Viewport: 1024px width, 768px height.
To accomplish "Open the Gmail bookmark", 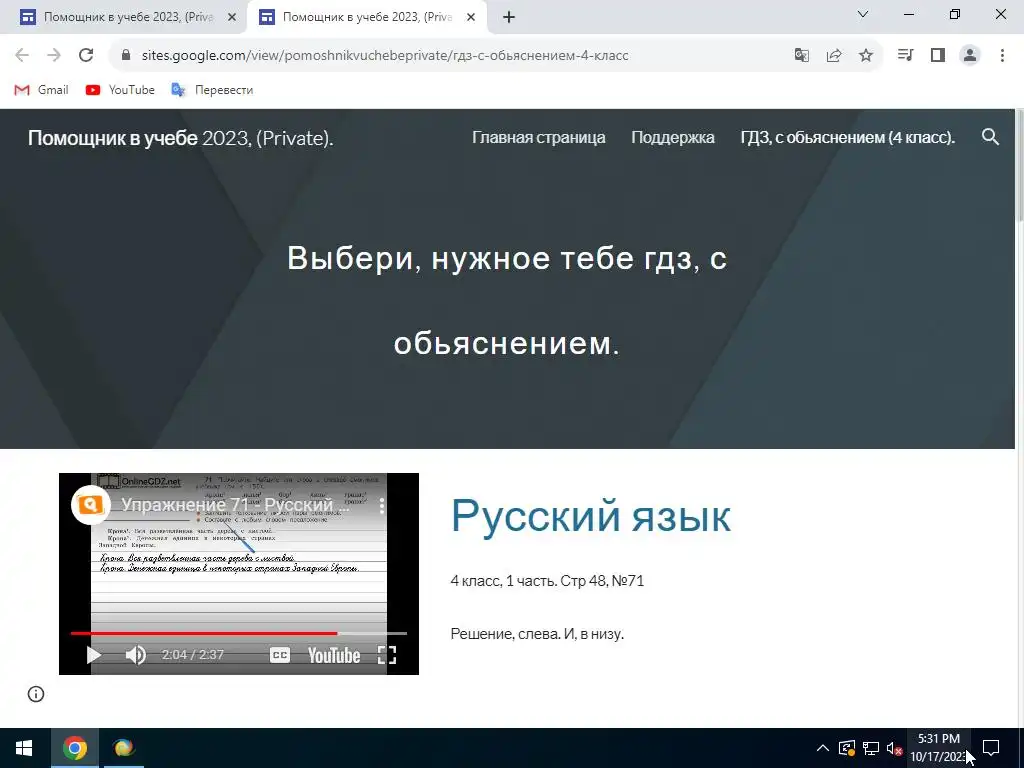I will (x=41, y=89).
